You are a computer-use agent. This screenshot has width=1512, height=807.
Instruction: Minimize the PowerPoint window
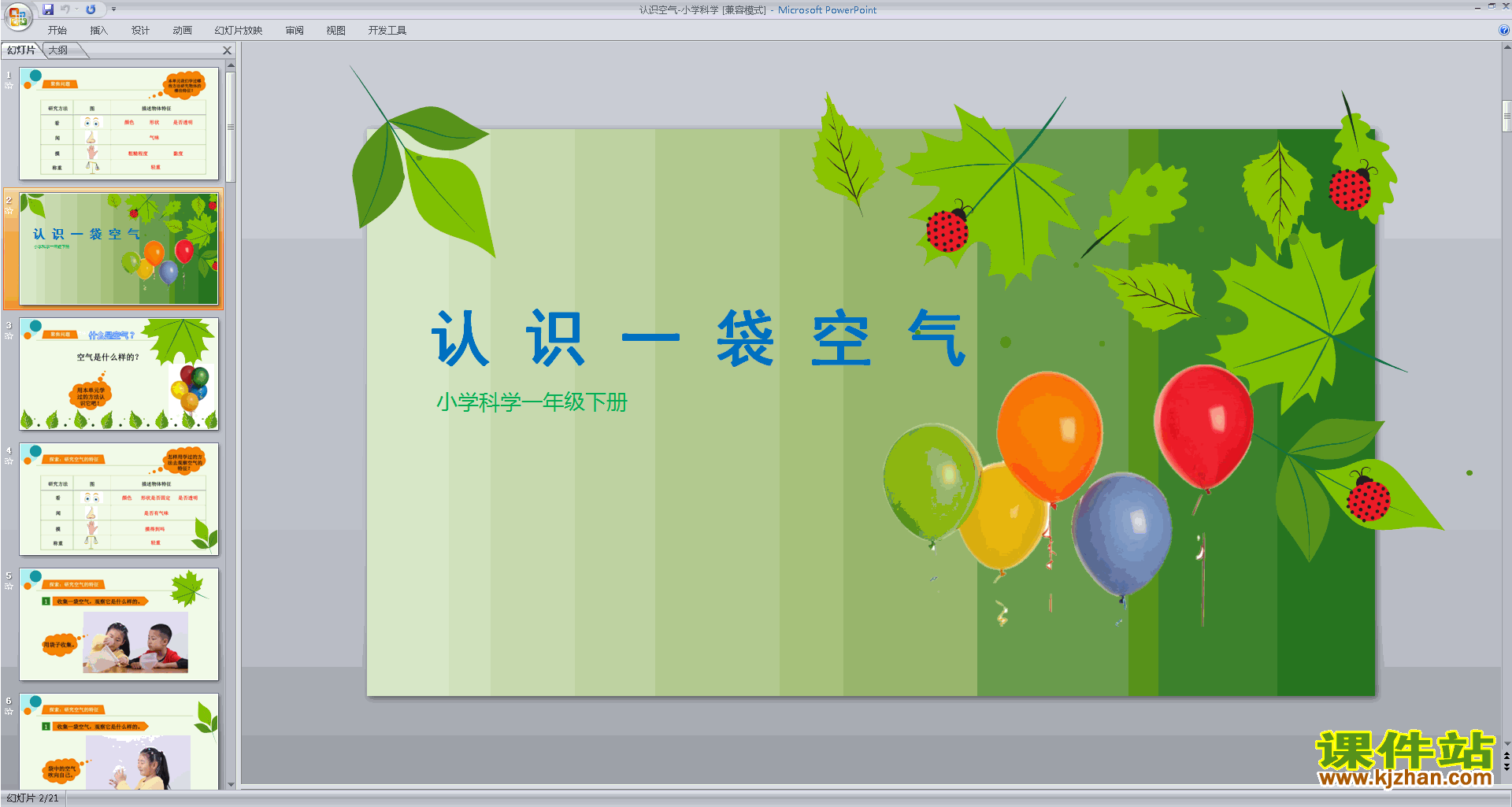[x=1477, y=7]
